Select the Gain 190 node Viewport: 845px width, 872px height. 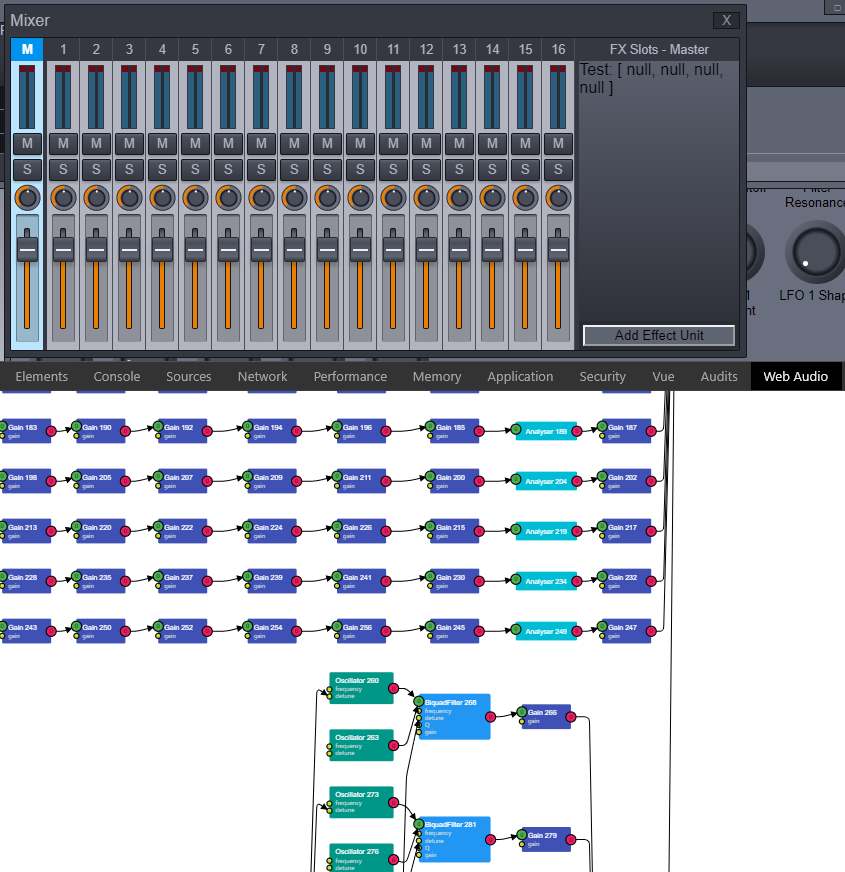[100, 431]
